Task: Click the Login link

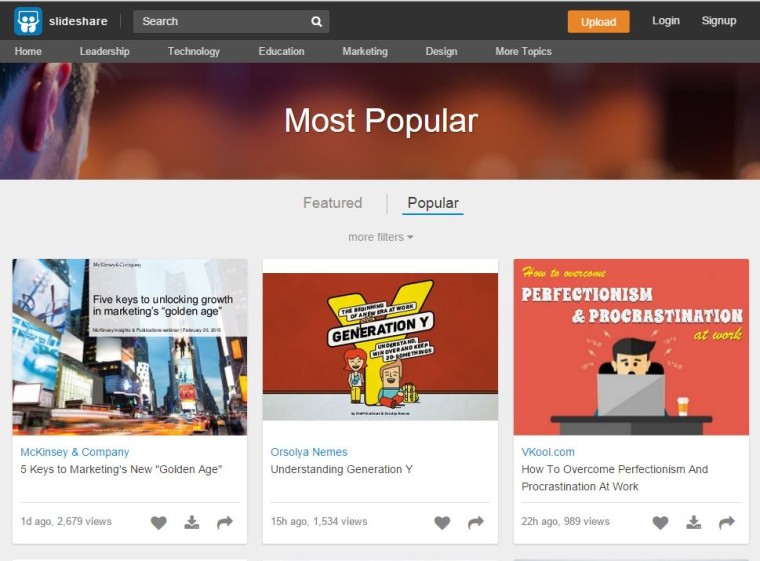Action: 666,21
